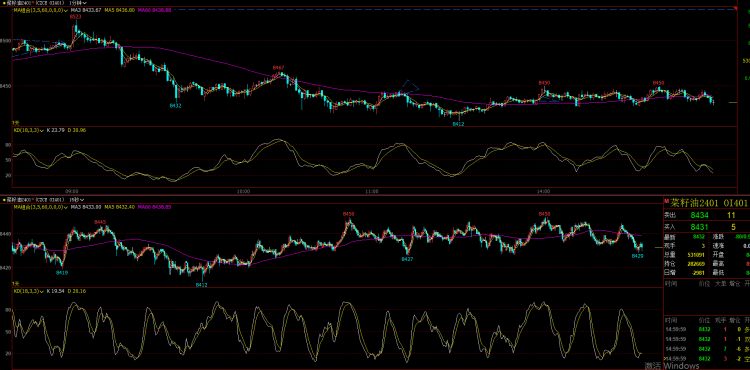Click the lower chart contract name label
750x370 pixels.
36,199
